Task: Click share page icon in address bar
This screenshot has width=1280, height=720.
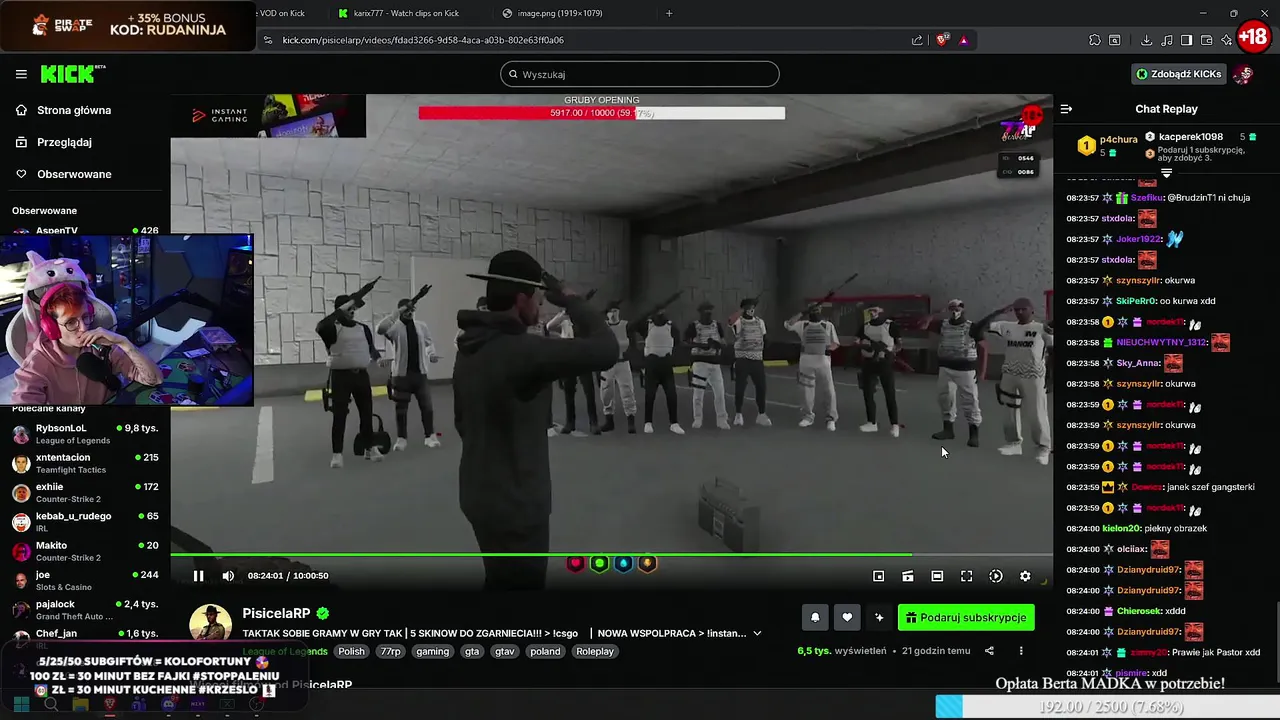Action: [x=917, y=40]
